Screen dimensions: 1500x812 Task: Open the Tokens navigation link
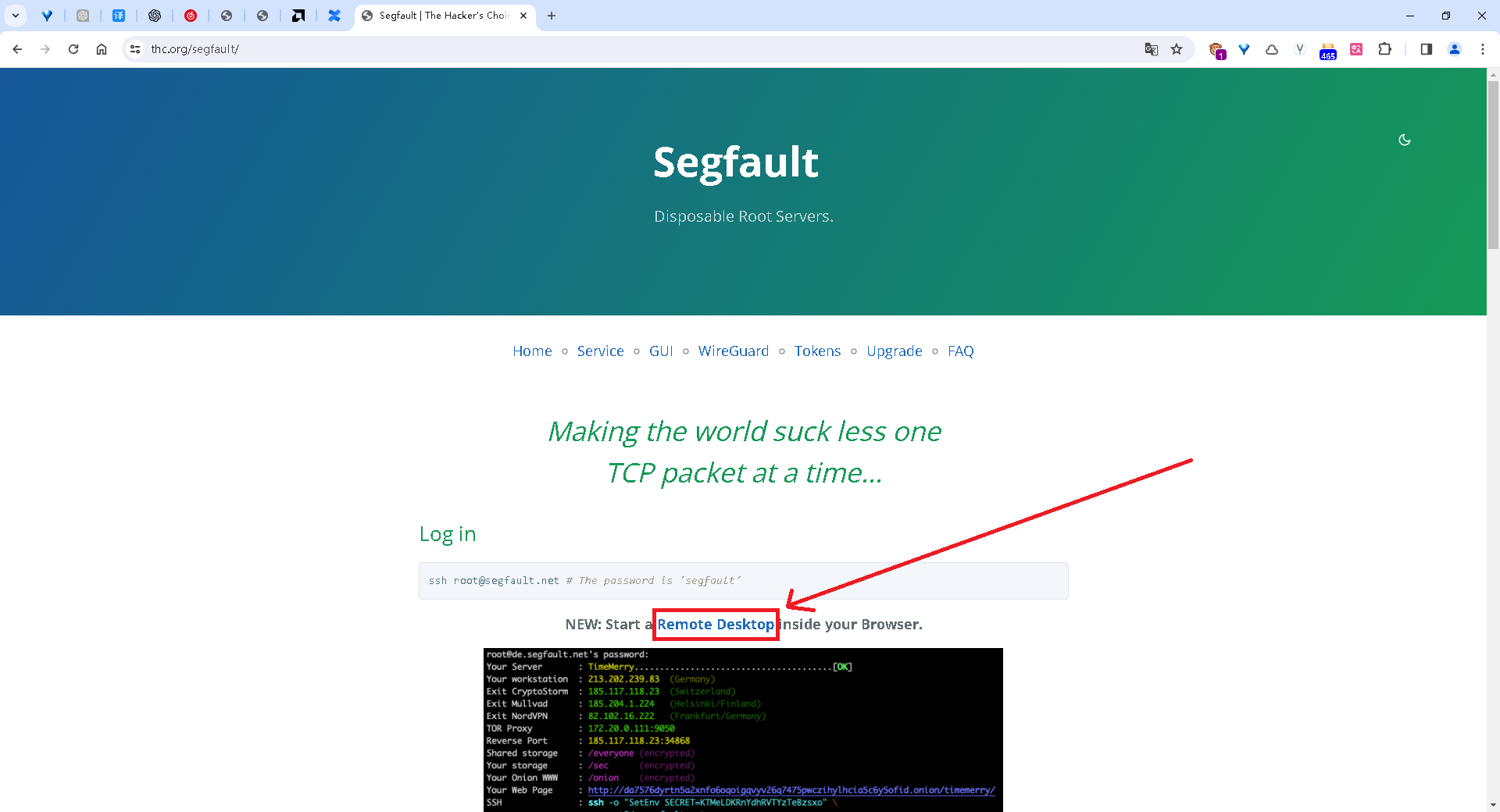click(x=817, y=351)
